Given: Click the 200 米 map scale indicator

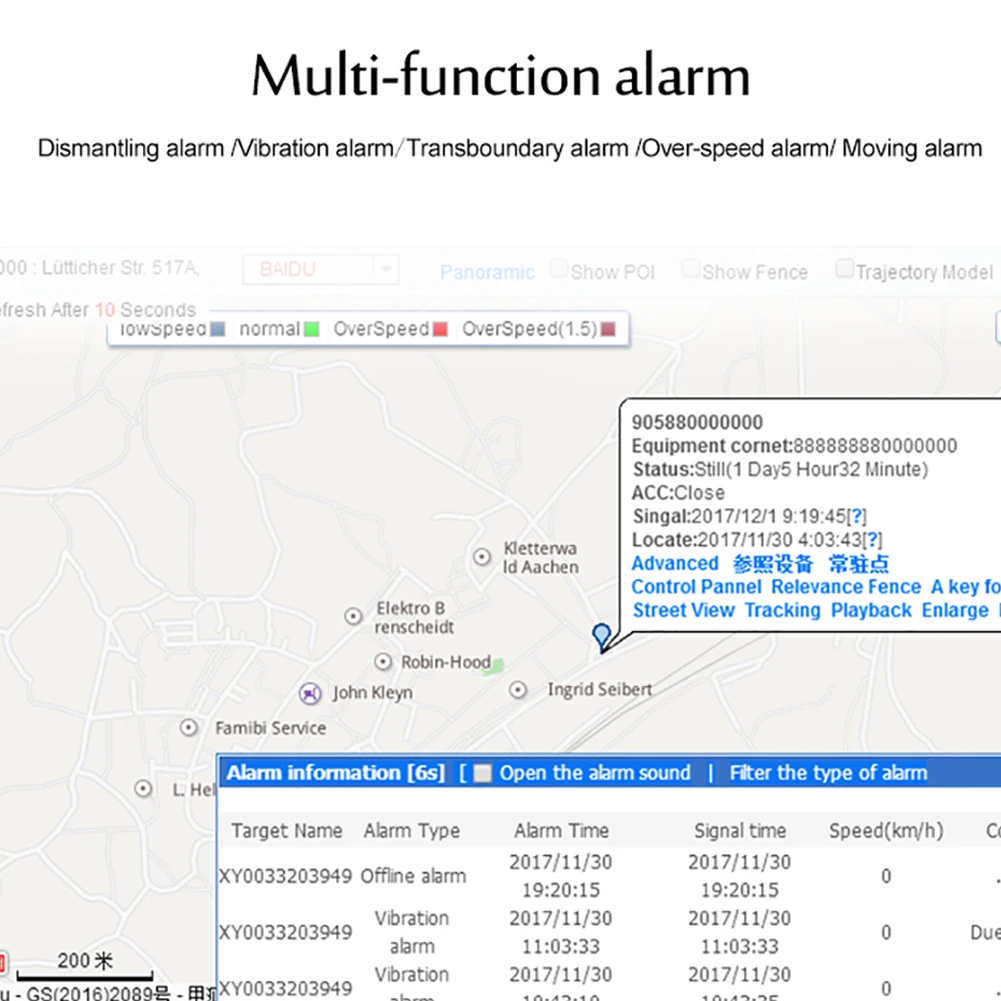Looking at the screenshot, I should (85, 965).
